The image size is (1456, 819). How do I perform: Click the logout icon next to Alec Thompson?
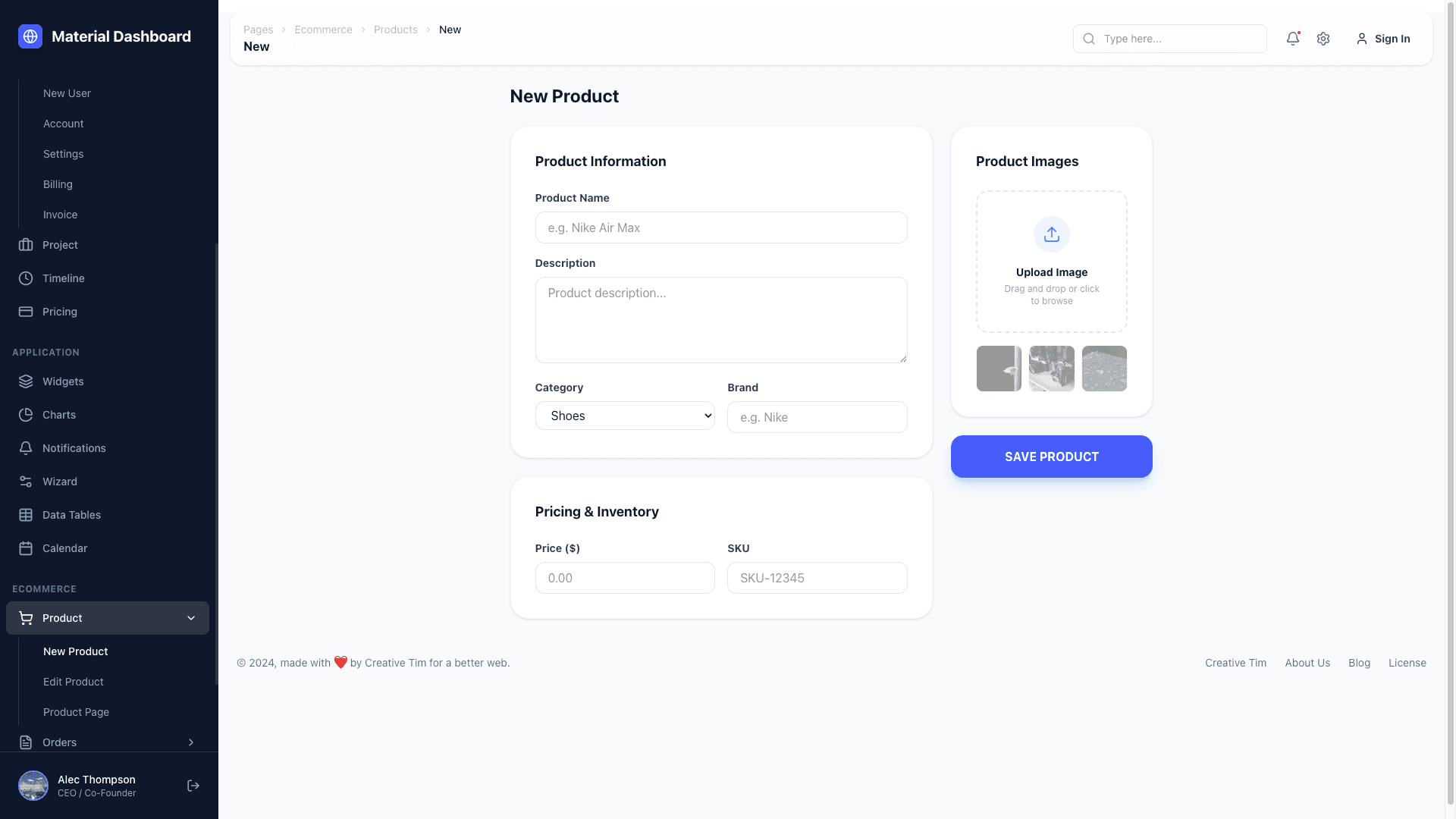tap(193, 786)
